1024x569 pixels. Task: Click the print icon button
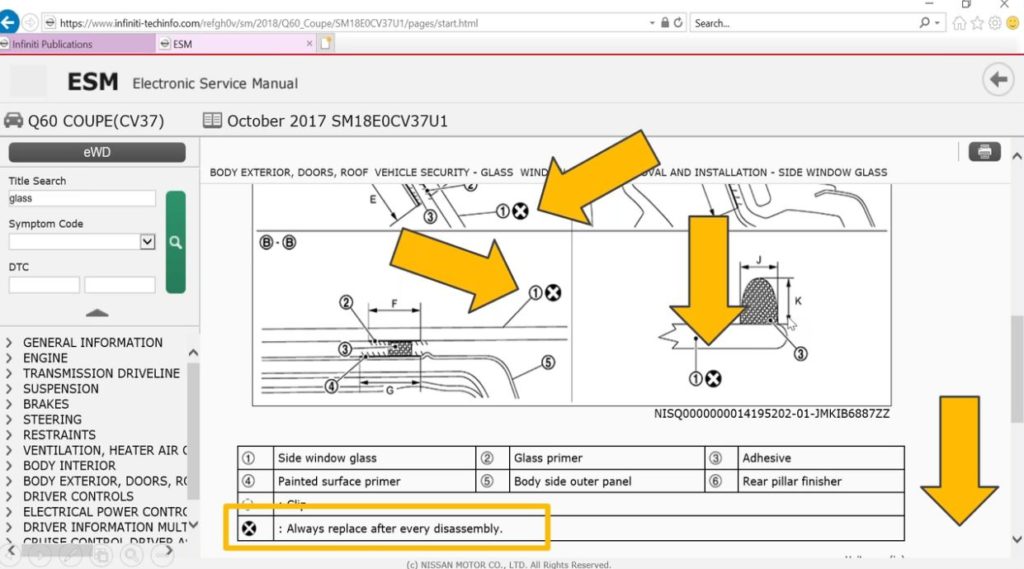[x=984, y=152]
